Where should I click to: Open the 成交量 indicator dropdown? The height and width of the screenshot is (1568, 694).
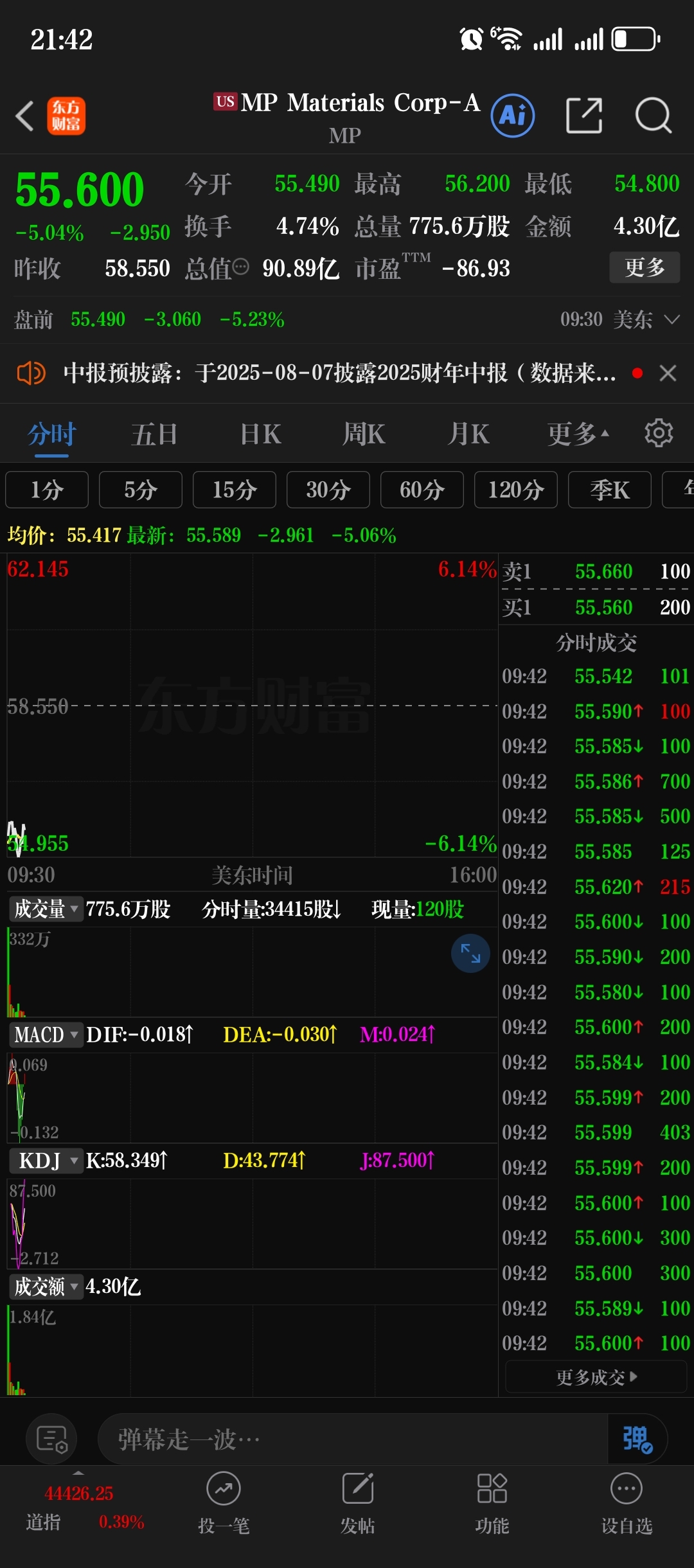tap(46, 909)
